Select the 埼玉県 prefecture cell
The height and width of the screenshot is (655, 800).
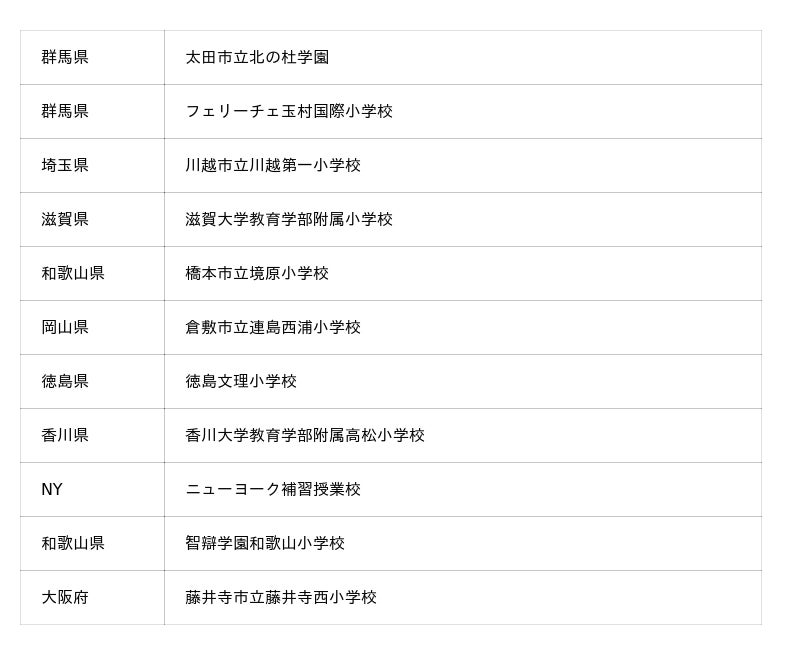65,165
